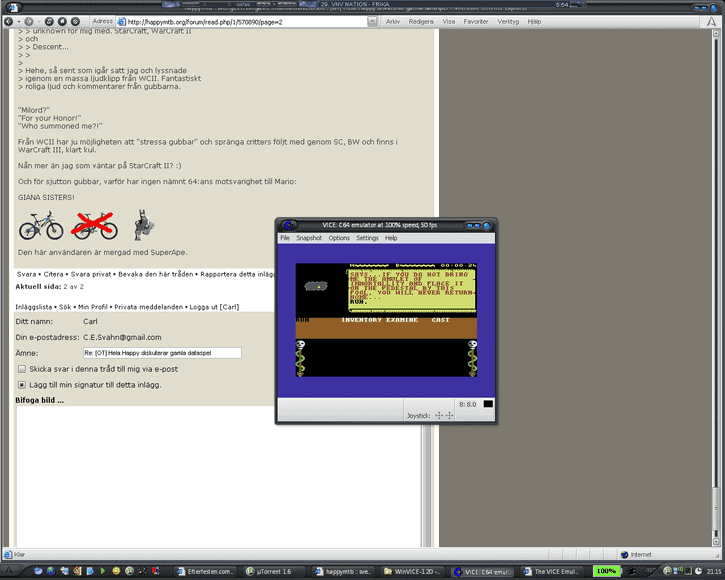Click Bevaka den här tråden link
Viewport: 725px width, 580px height.
click(x=155, y=274)
